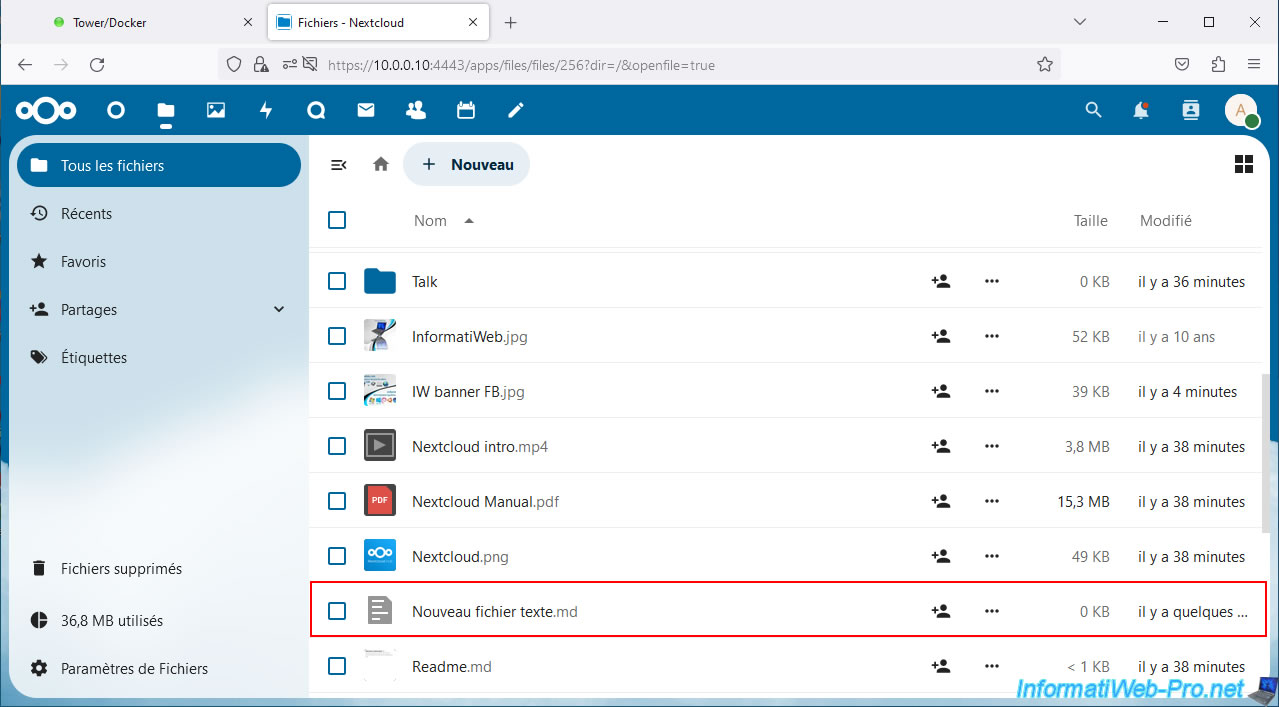
Task: Select the Nouveau fichier texte.md checkbox
Action: pos(337,611)
